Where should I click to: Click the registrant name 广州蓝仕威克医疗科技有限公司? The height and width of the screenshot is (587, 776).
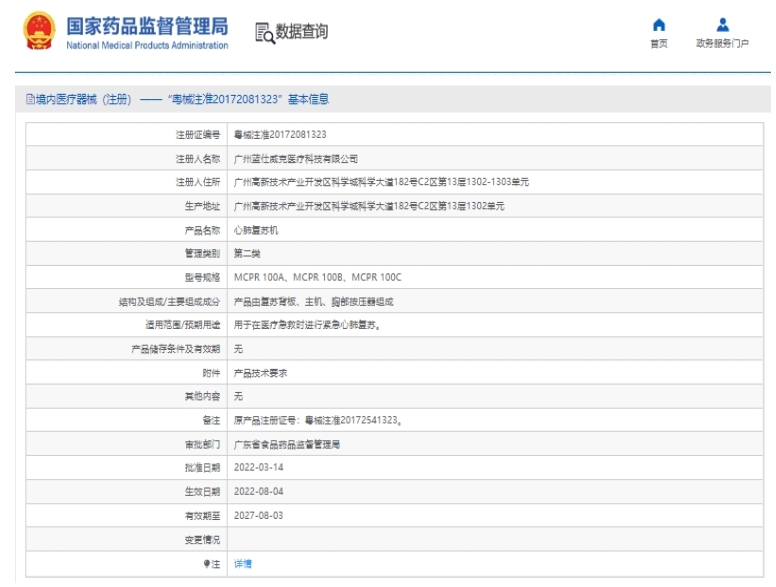click(295, 158)
